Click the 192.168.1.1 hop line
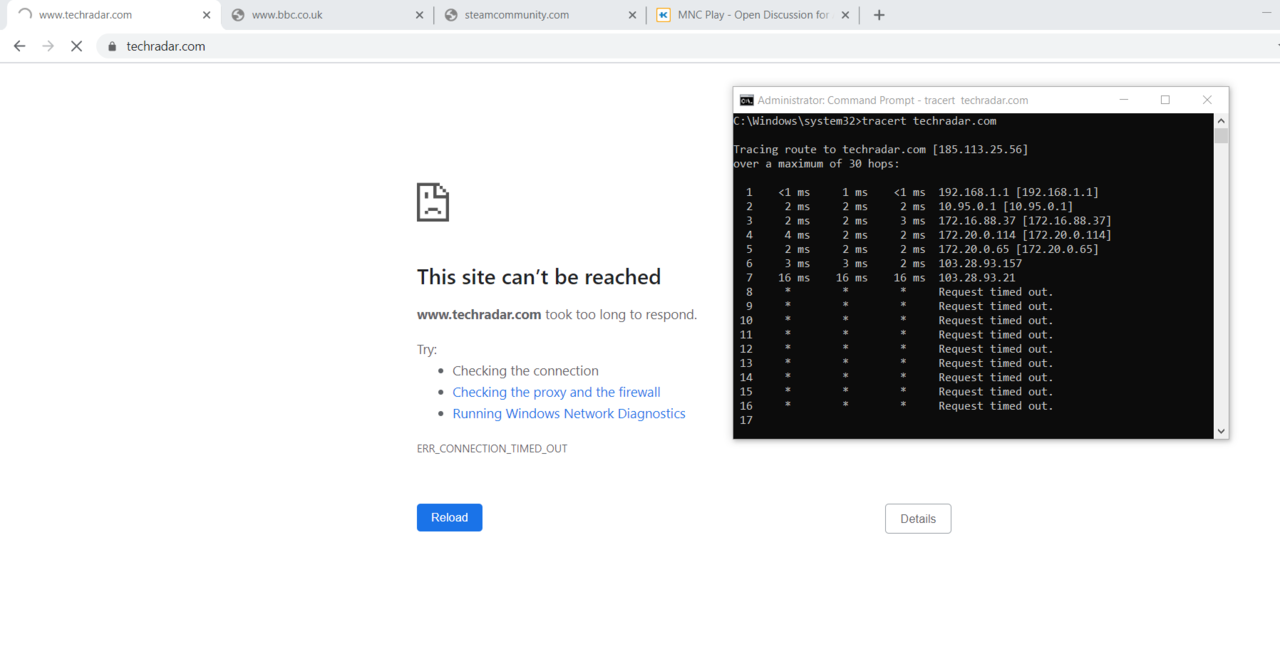This screenshot has width=1280, height=654. 921,192
